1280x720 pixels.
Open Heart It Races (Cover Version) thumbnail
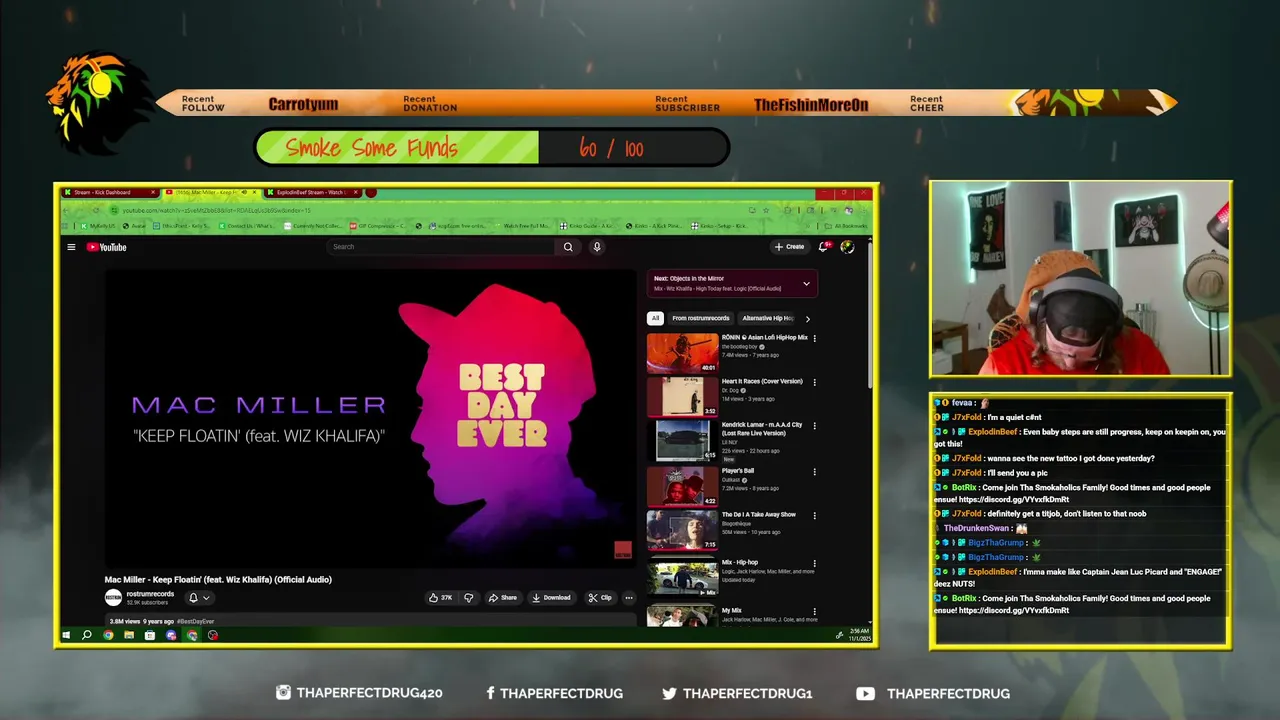point(682,396)
